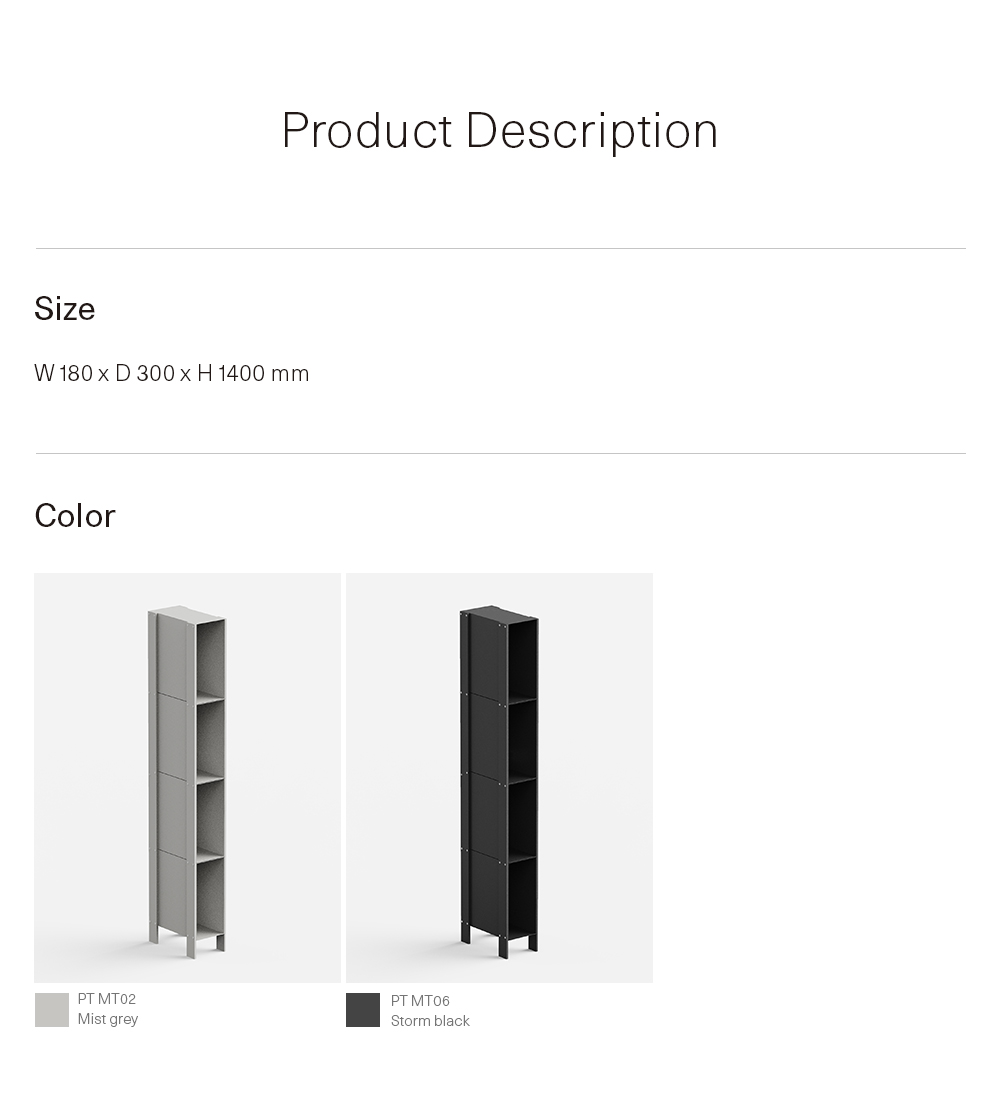This screenshot has height=1112, width=1000.
Task: Click the divider line above Color
Action: [x=501, y=453]
